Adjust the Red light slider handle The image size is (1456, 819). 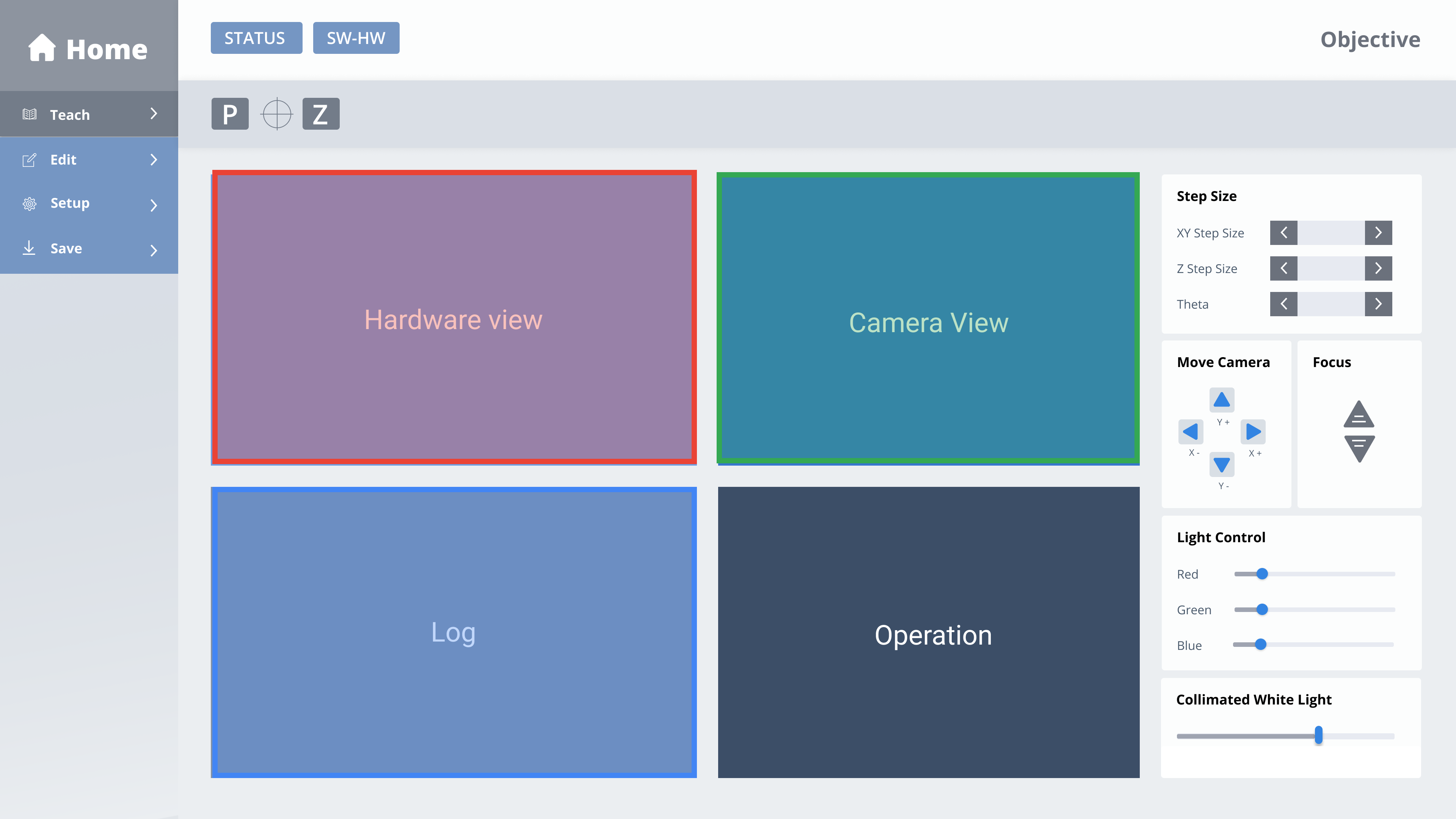[x=1262, y=574]
